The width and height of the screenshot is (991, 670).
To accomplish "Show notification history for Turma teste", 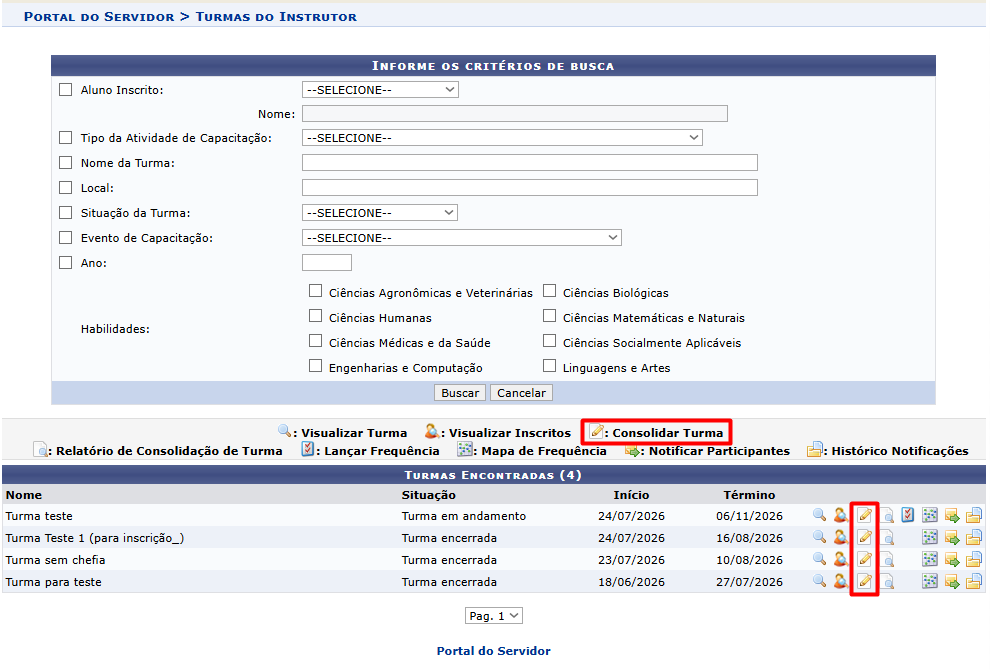I will click(974, 515).
